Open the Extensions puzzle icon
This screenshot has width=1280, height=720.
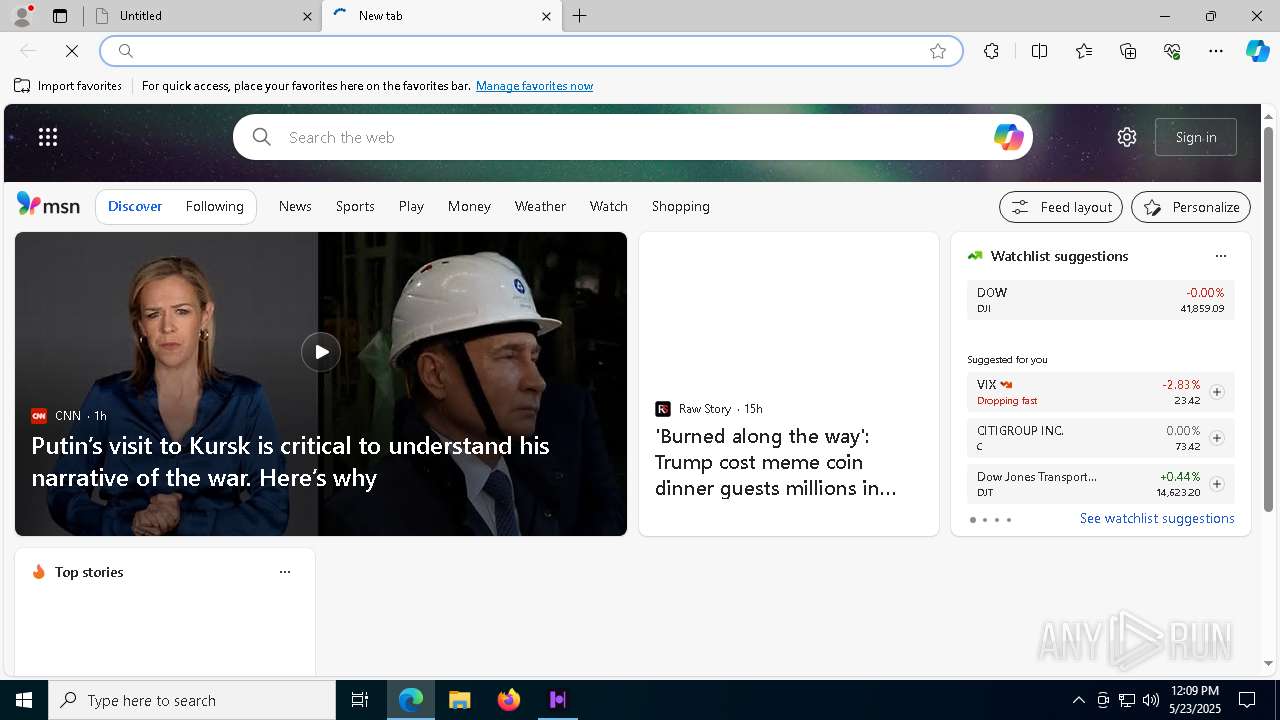[x=991, y=51]
